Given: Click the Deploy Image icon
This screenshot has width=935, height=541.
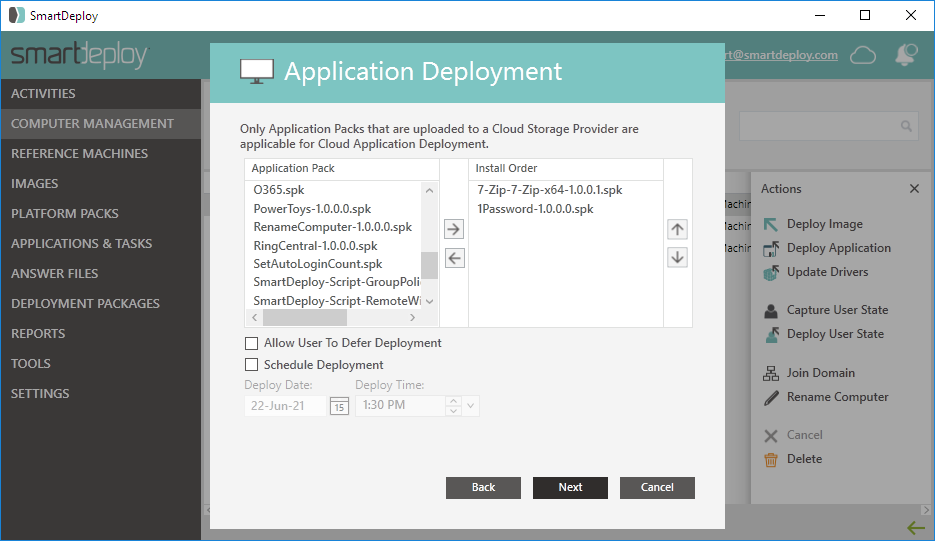Looking at the screenshot, I should pos(770,224).
